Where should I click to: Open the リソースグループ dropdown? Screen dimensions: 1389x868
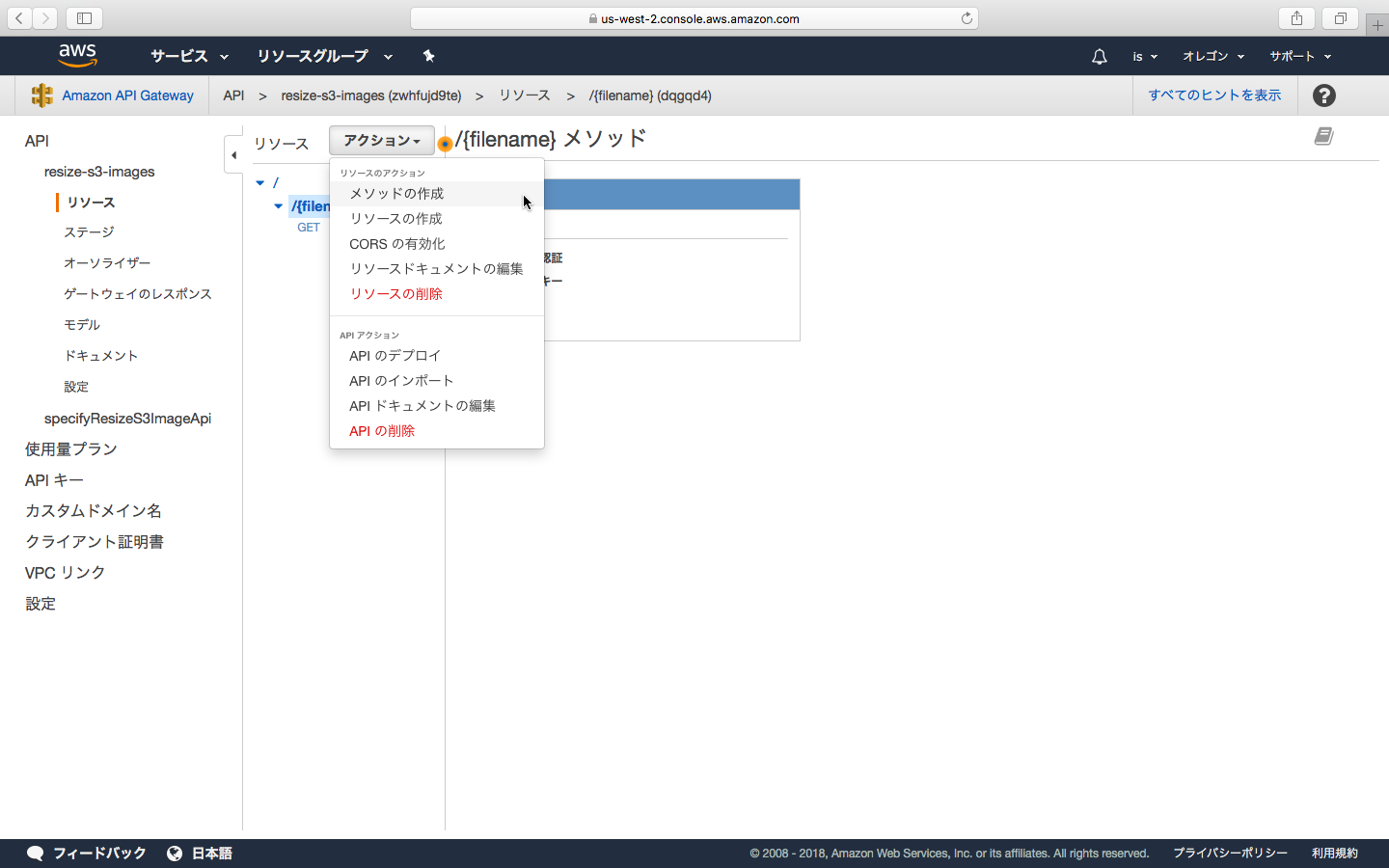click(324, 56)
